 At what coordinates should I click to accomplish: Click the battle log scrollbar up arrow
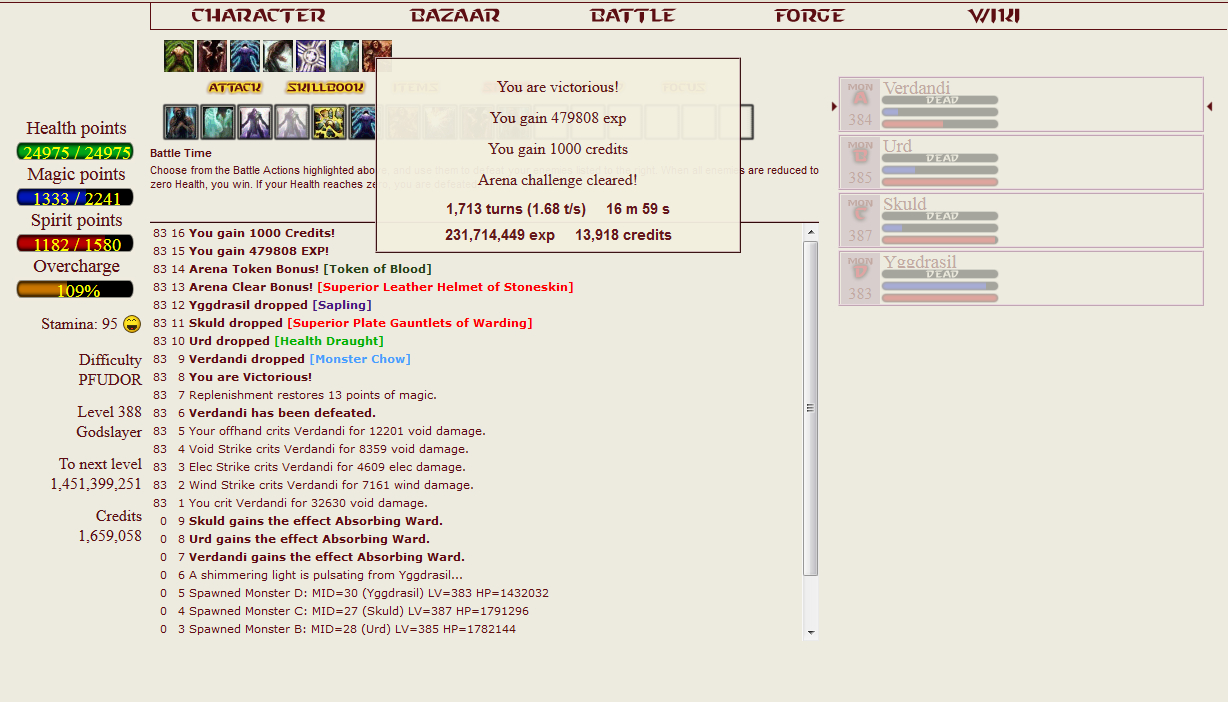click(811, 232)
